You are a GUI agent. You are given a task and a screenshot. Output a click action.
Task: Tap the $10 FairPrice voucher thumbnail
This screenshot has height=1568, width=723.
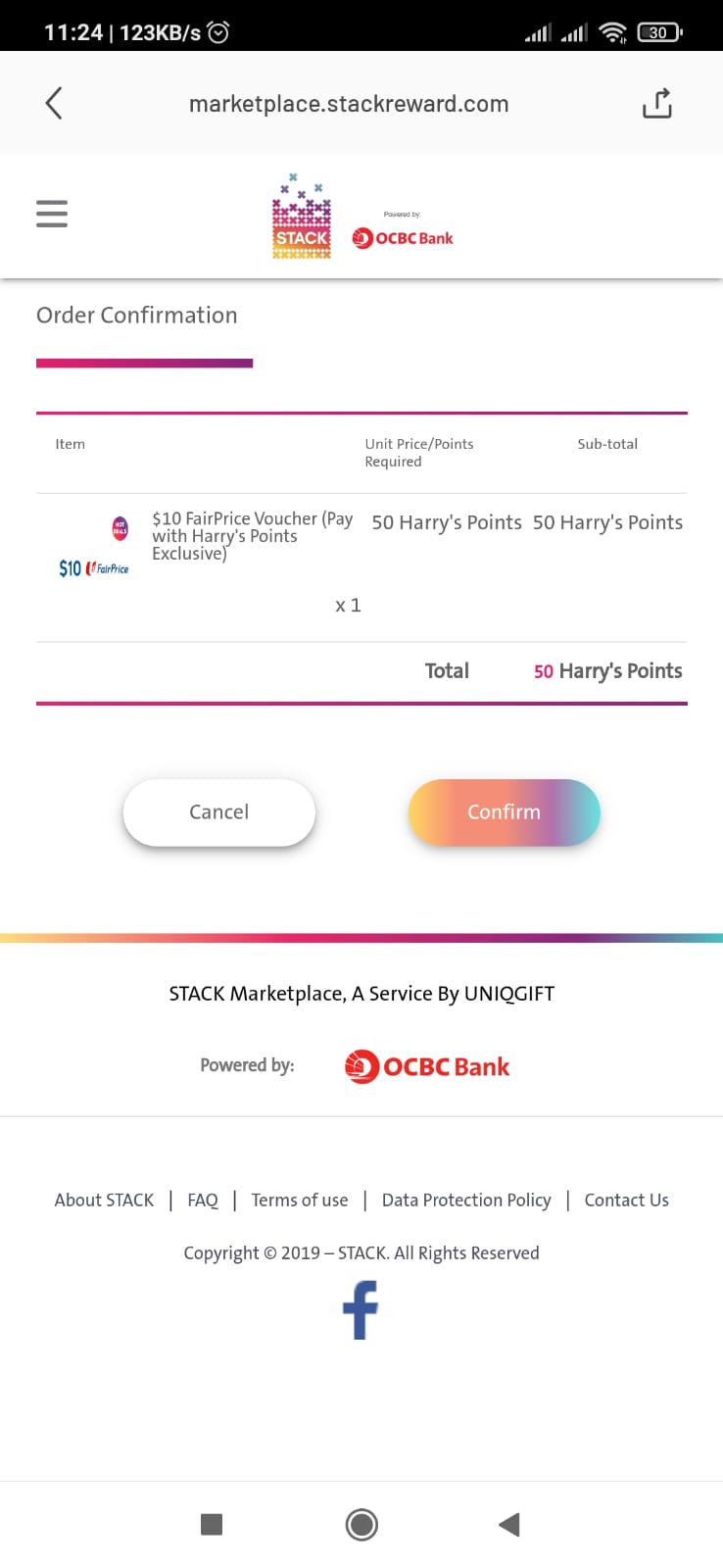point(94,549)
